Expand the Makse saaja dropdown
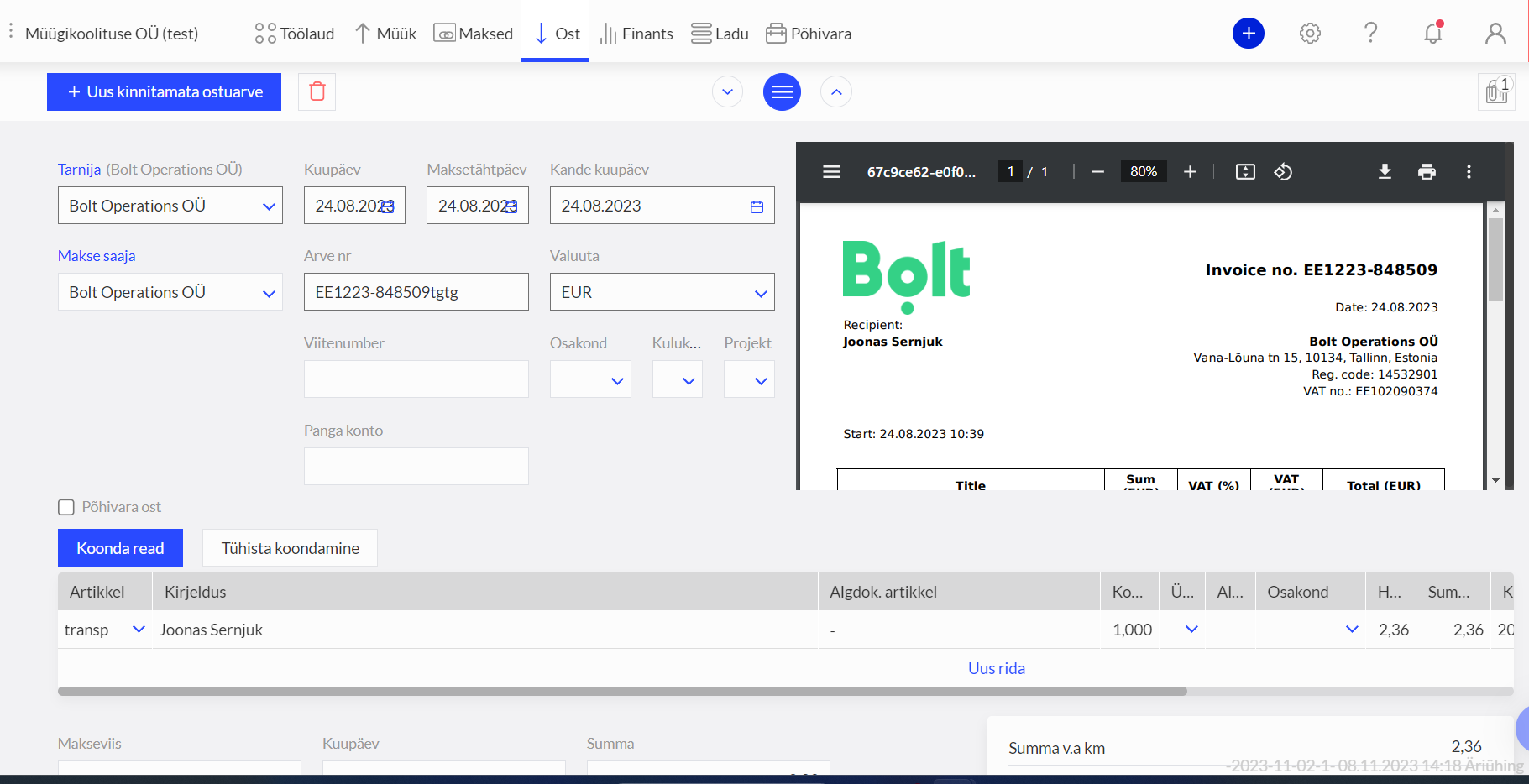 (x=269, y=293)
